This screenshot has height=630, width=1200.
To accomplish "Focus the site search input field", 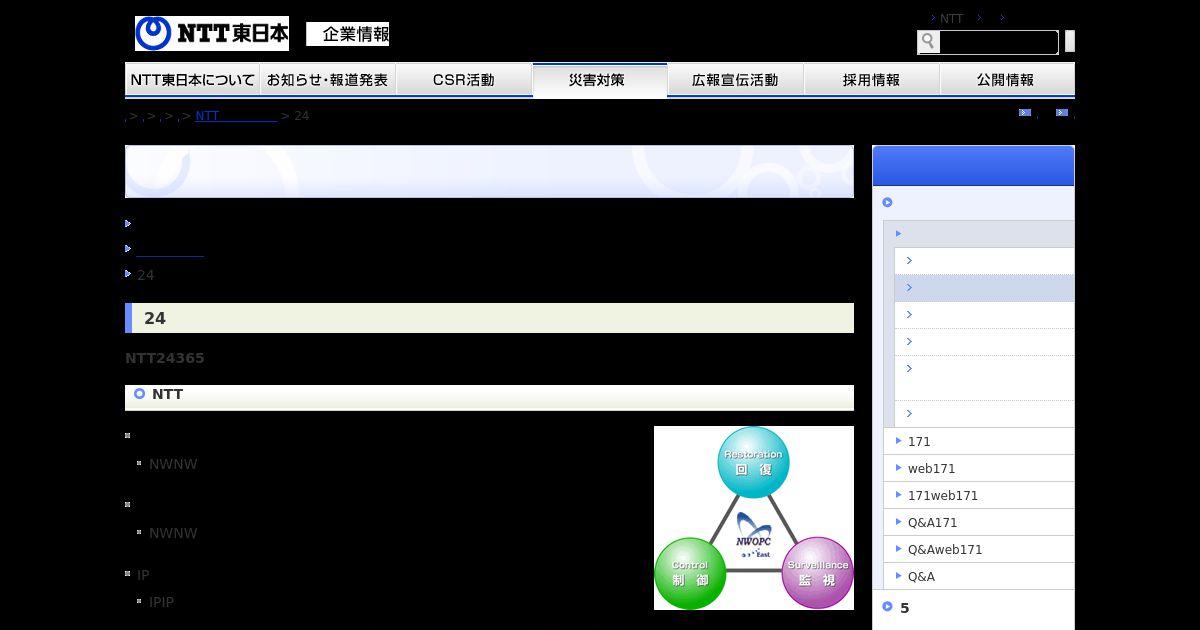I will pos(998,42).
